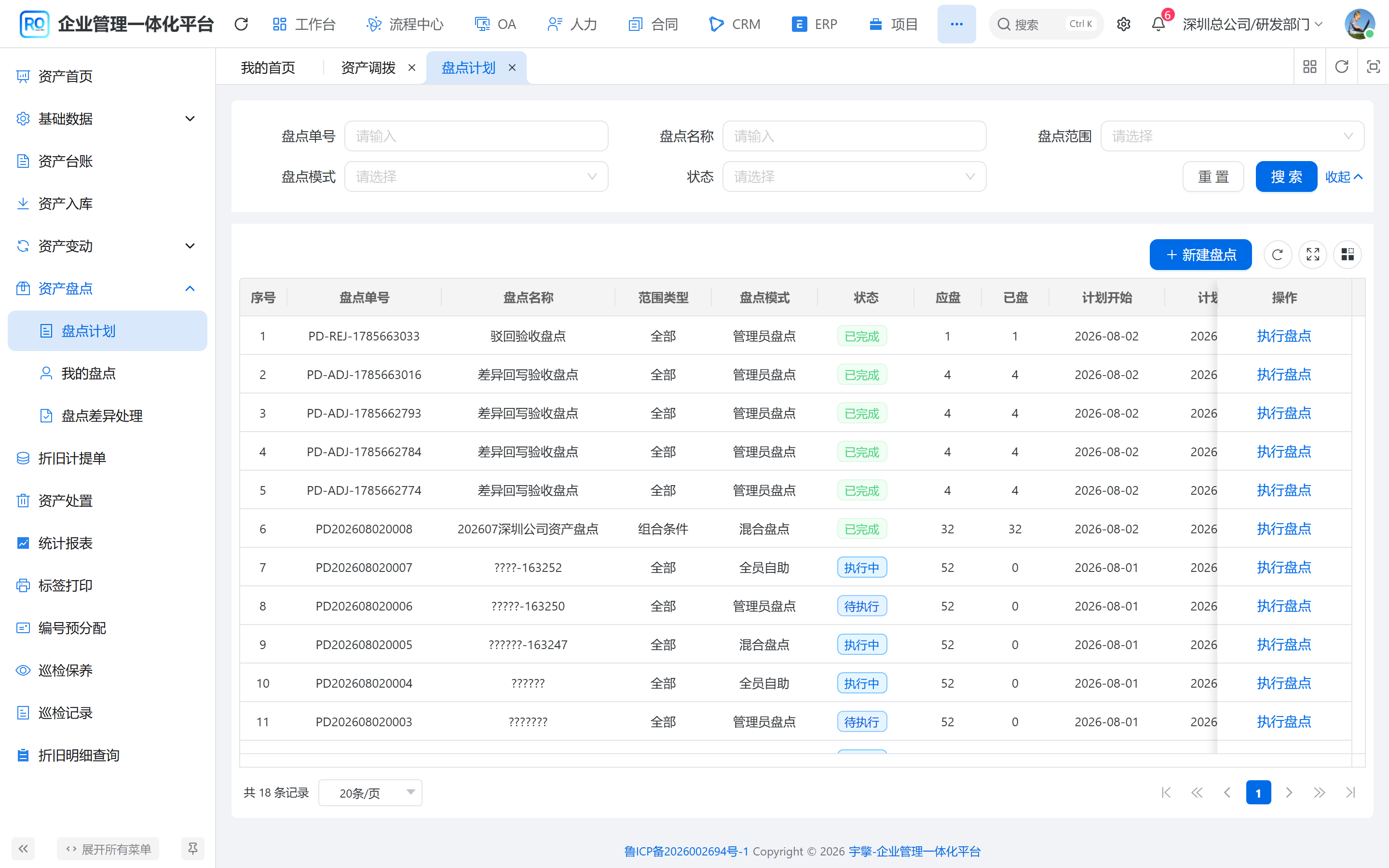This screenshot has width=1389, height=868.
Task: Click the 搜索 button
Action: 1286,177
